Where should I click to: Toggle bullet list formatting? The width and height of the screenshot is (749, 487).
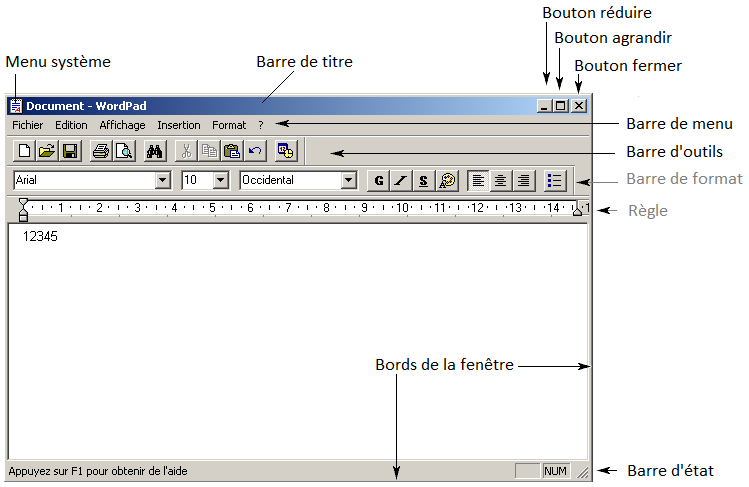pyautogui.click(x=555, y=180)
